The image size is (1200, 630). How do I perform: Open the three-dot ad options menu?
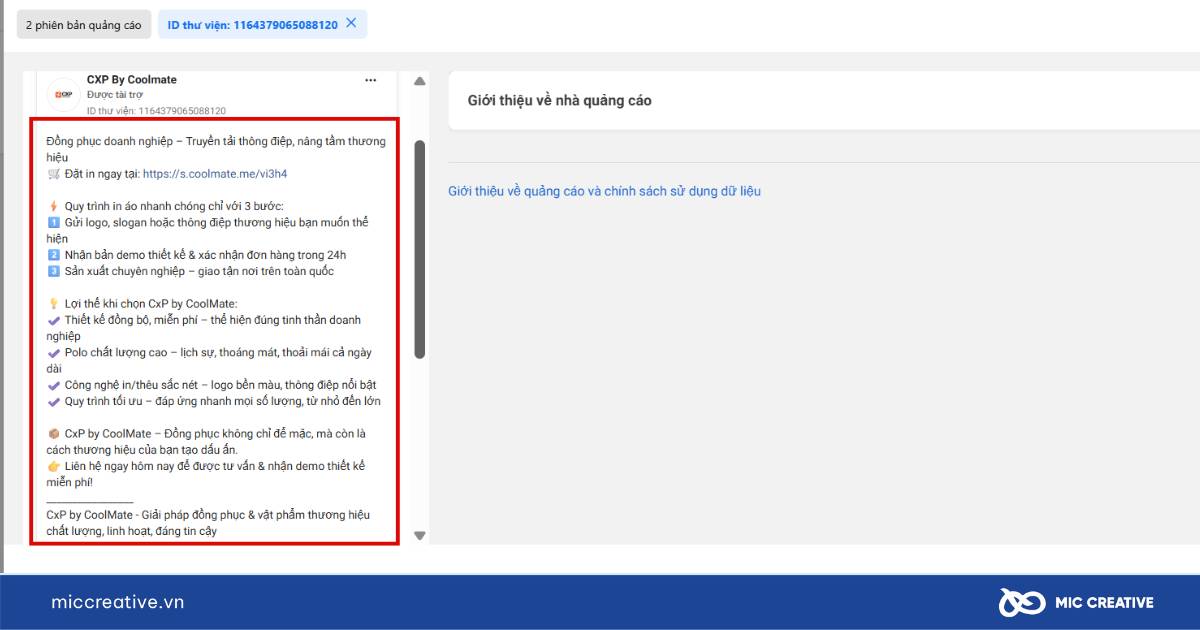point(371,80)
